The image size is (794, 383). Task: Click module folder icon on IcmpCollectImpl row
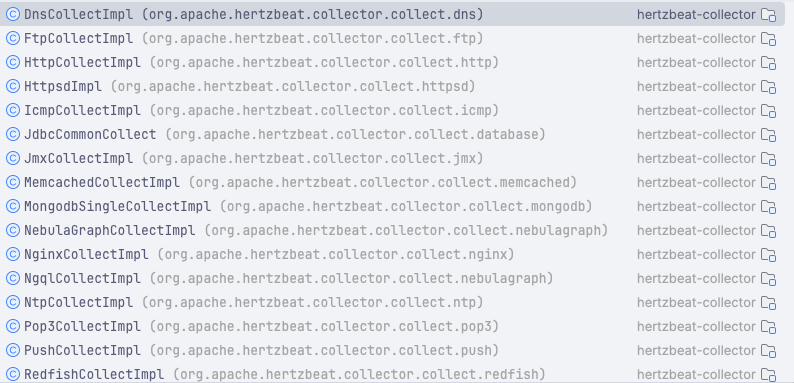pyautogui.click(x=769, y=110)
